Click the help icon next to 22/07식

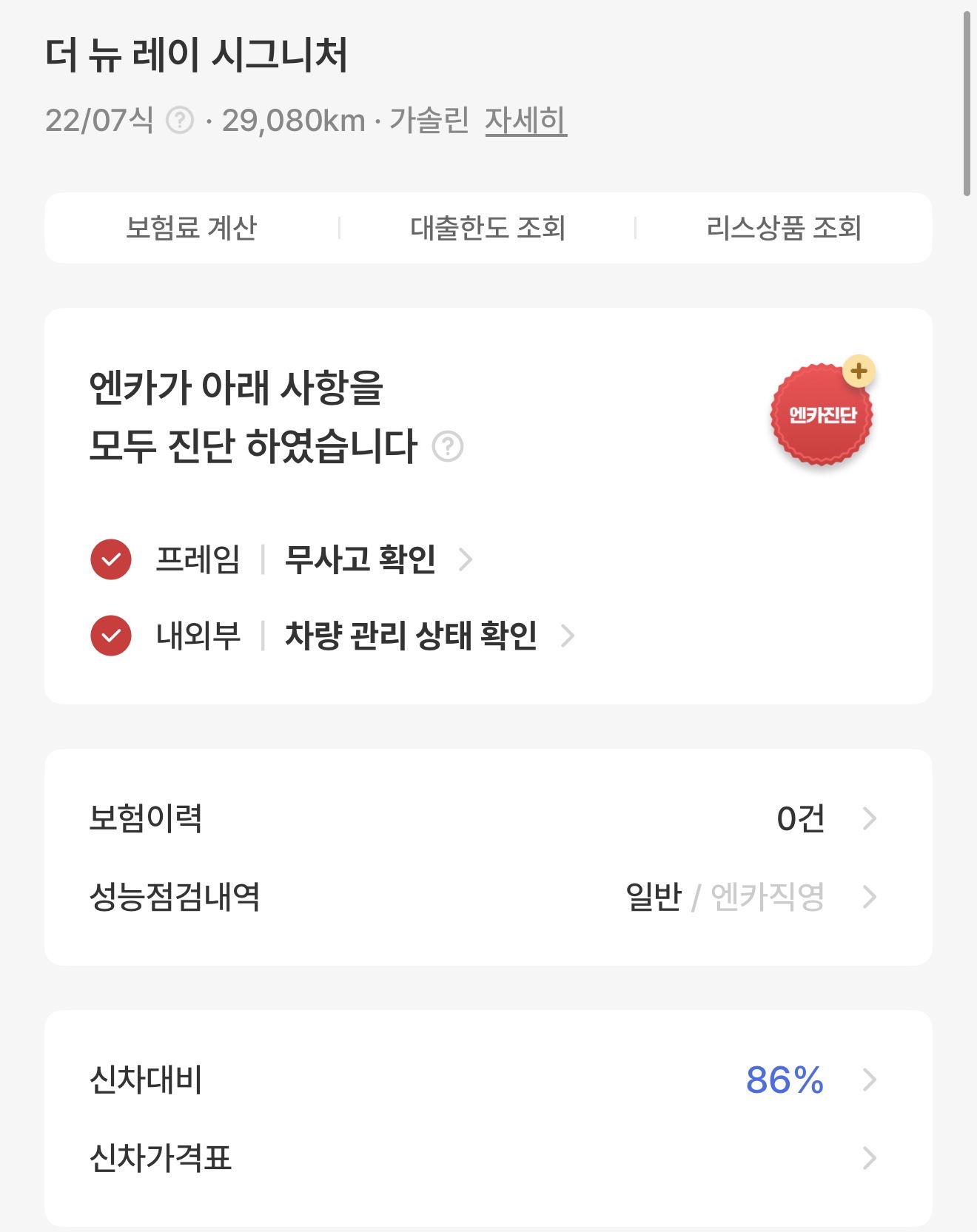179,120
